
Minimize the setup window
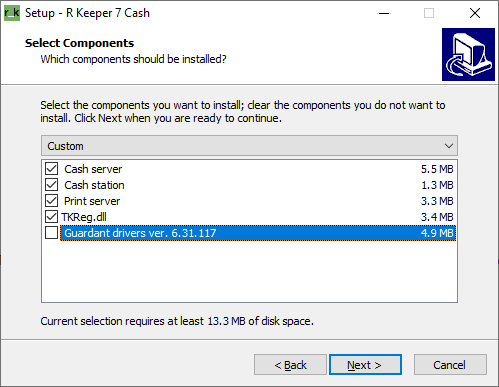[x=384, y=13]
